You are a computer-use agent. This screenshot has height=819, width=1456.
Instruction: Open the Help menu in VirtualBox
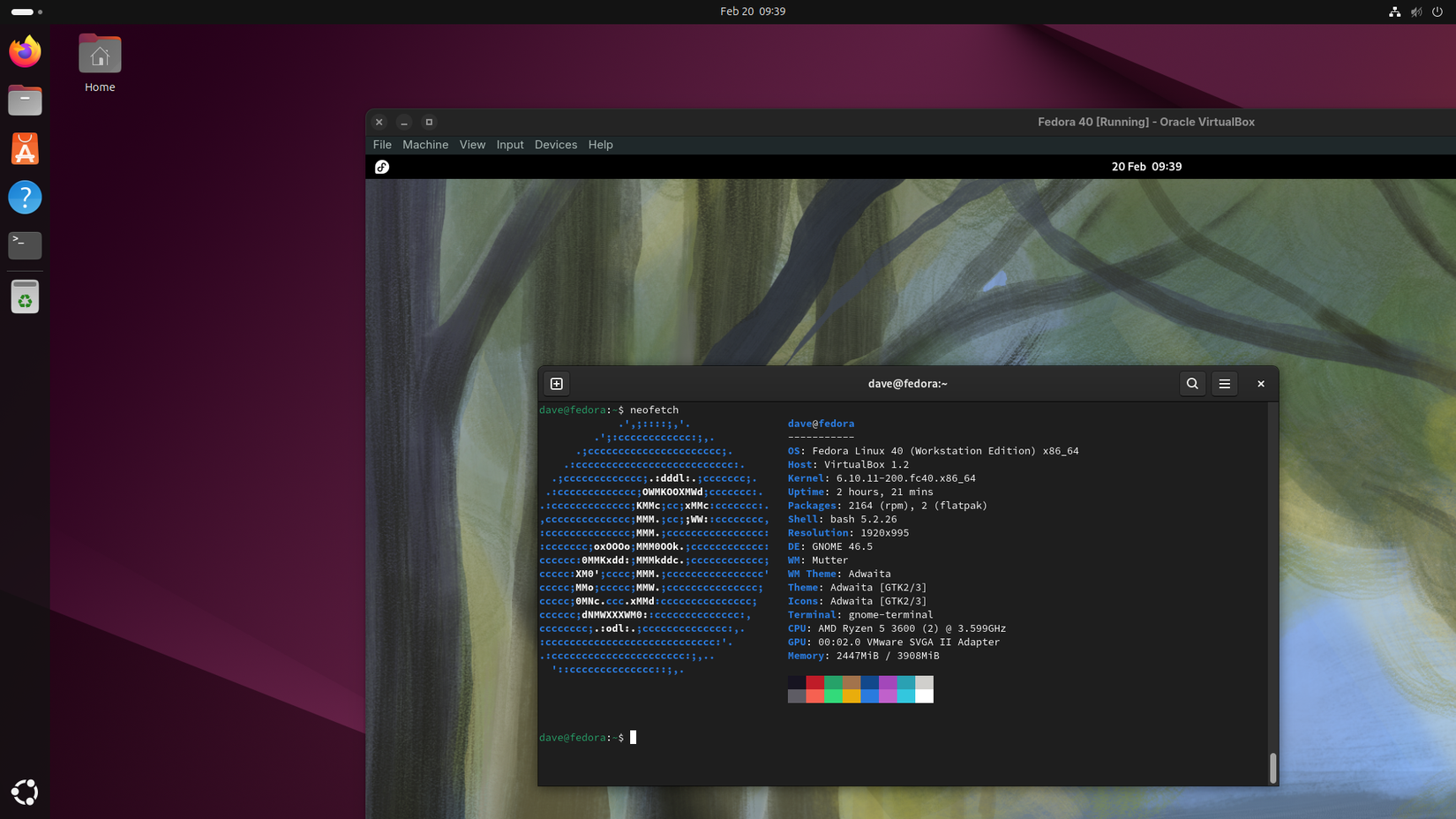click(x=600, y=144)
